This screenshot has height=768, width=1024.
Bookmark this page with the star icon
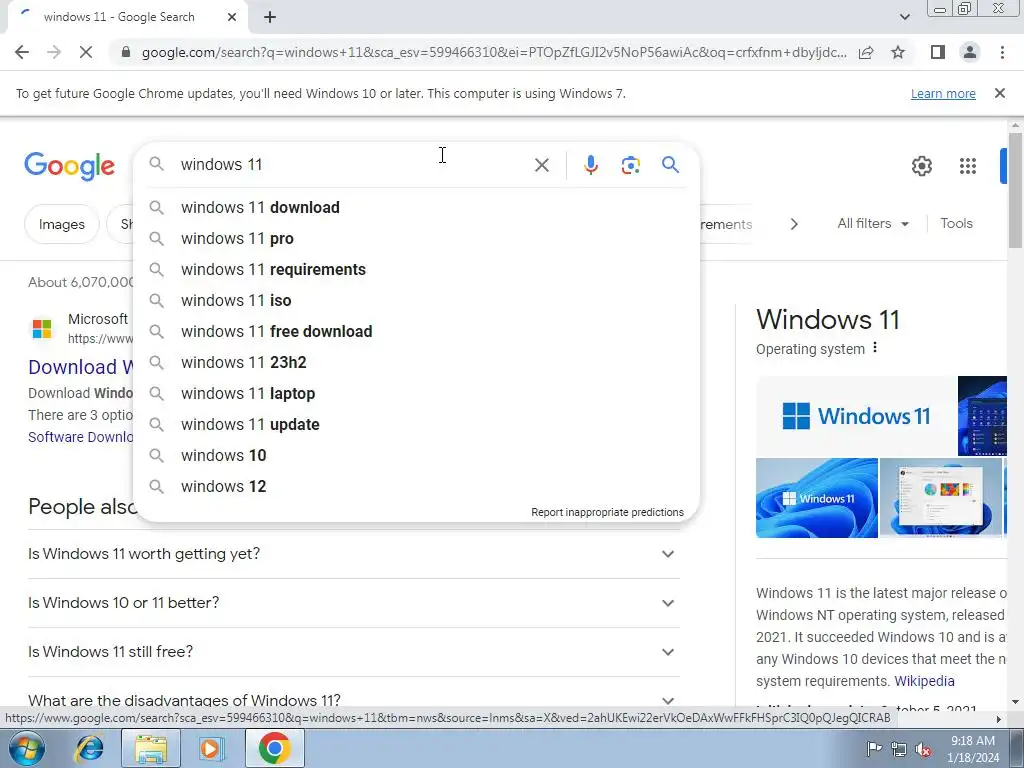click(x=898, y=52)
